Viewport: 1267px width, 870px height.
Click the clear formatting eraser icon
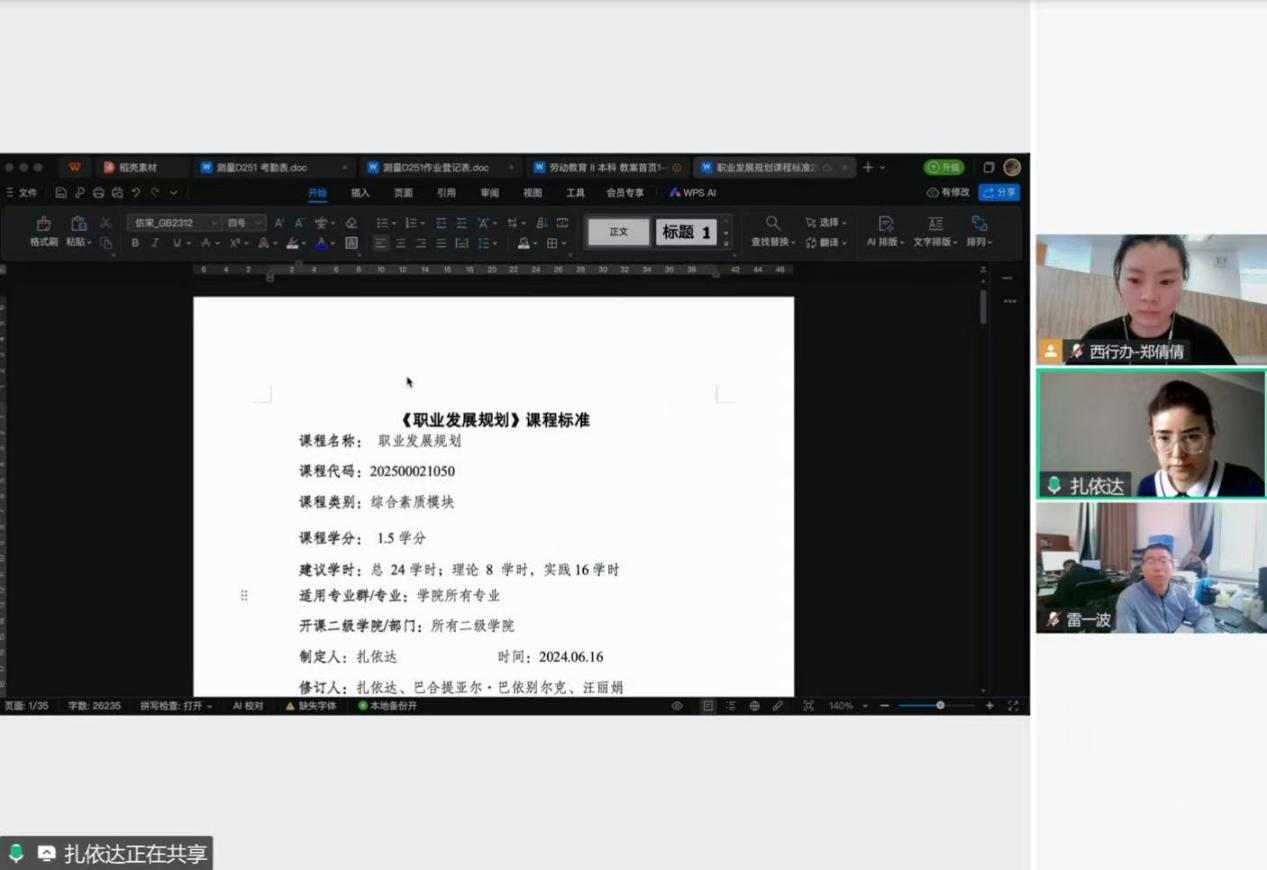(x=351, y=223)
